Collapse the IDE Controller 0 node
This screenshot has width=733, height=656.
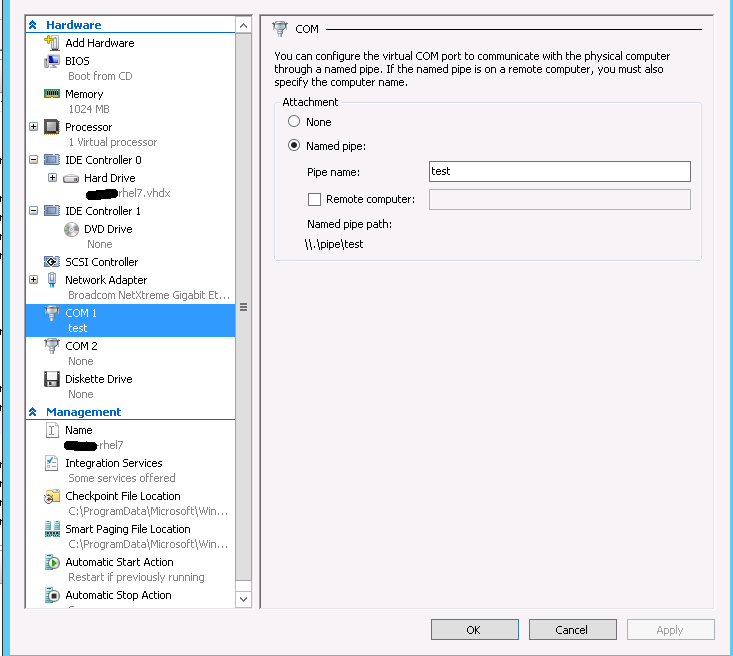point(34,160)
